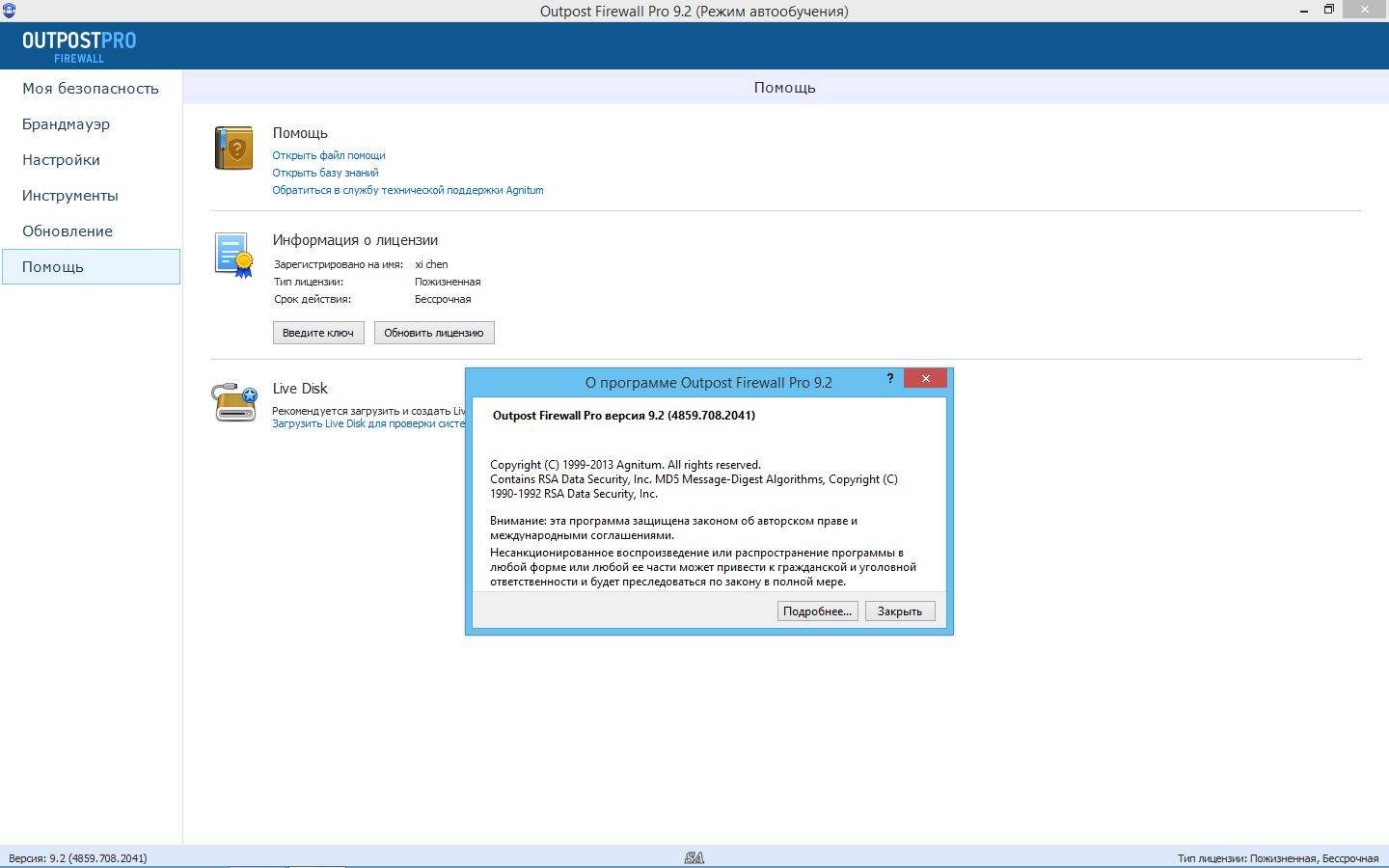Click version text in status bar
The width and height of the screenshot is (1389, 868).
coord(78,858)
